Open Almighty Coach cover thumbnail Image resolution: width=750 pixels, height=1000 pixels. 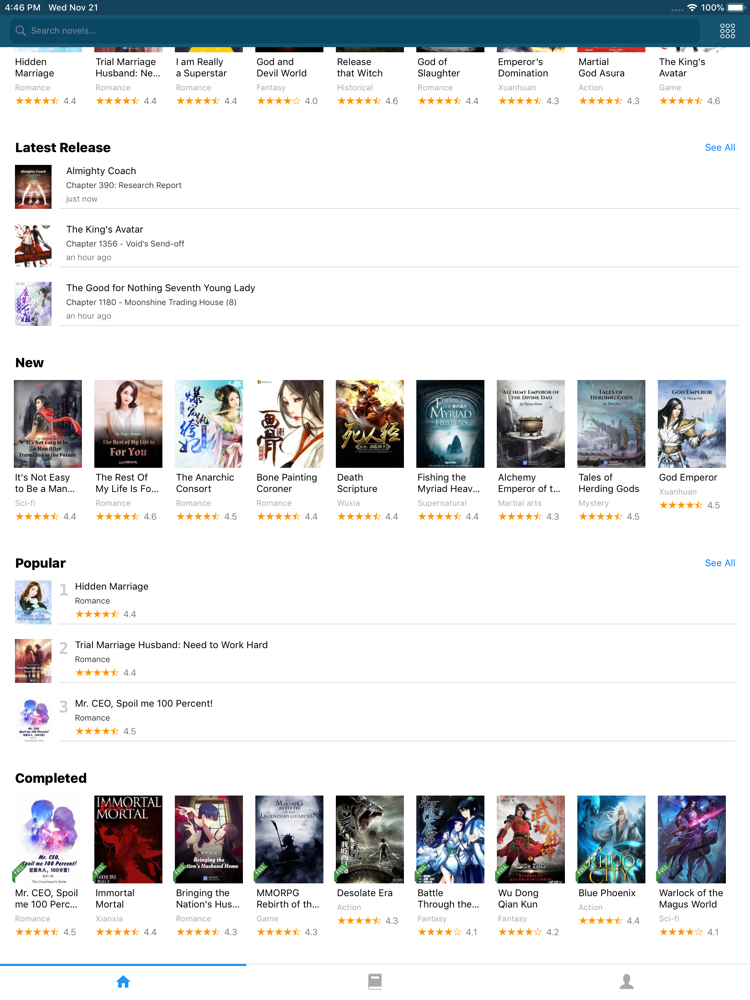click(33, 187)
